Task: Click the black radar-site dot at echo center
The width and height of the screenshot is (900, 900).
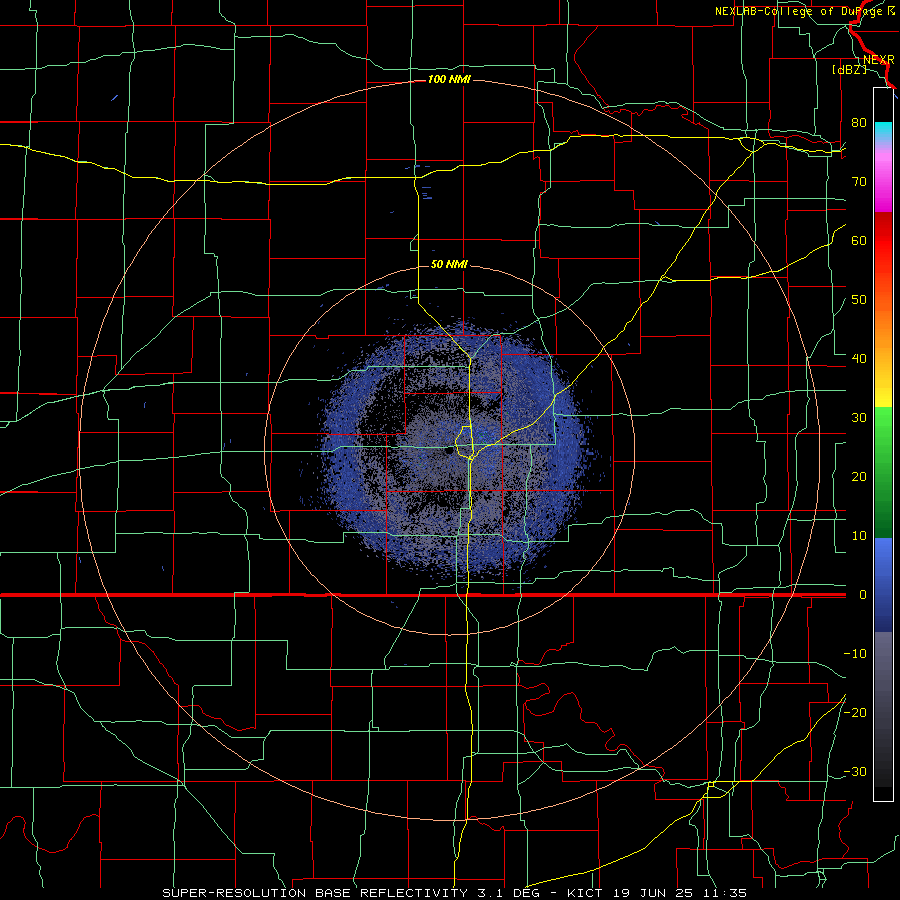Action: click(447, 452)
